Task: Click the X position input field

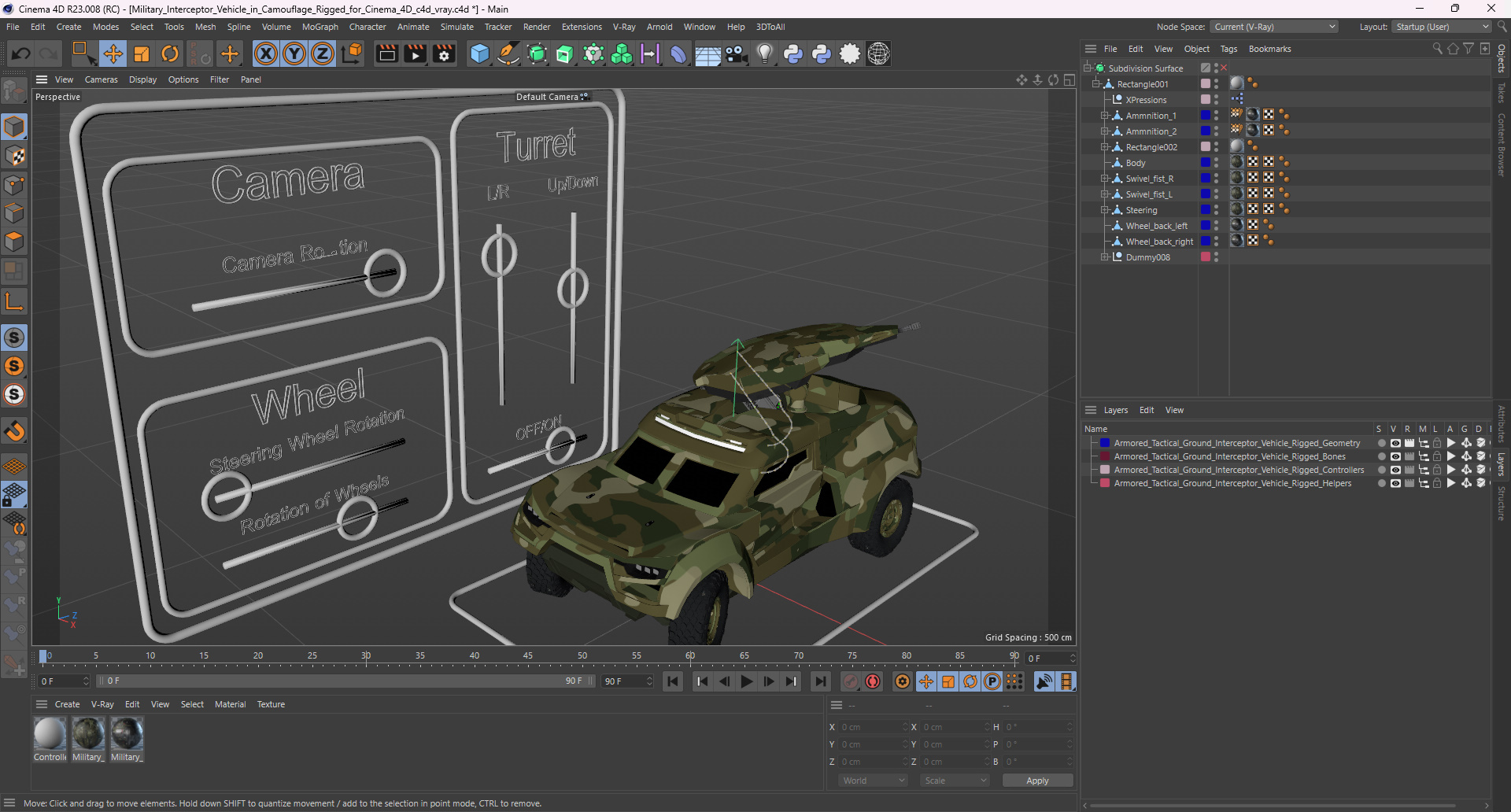Action: pyautogui.click(x=872, y=727)
